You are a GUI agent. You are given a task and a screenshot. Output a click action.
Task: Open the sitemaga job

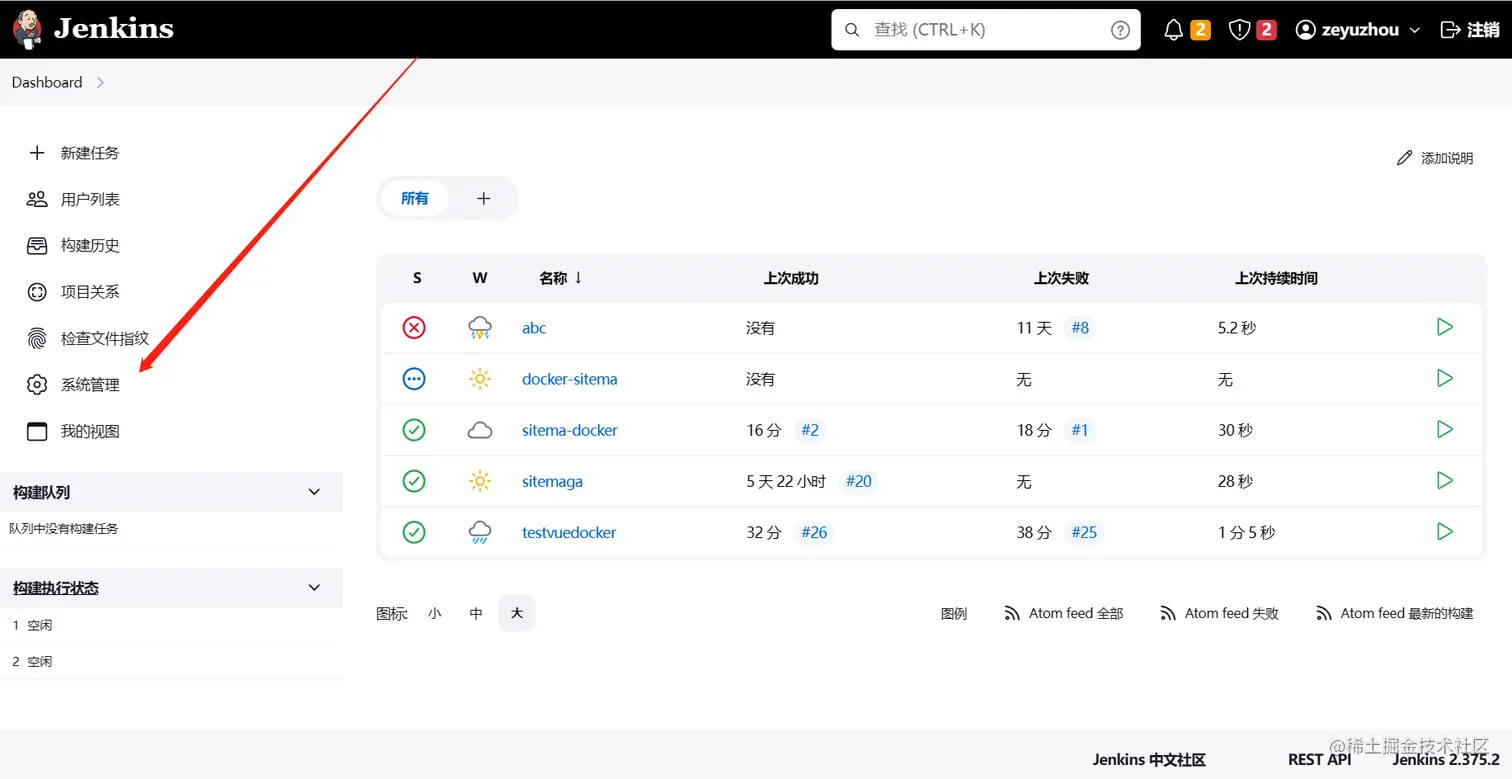[x=552, y=481]
